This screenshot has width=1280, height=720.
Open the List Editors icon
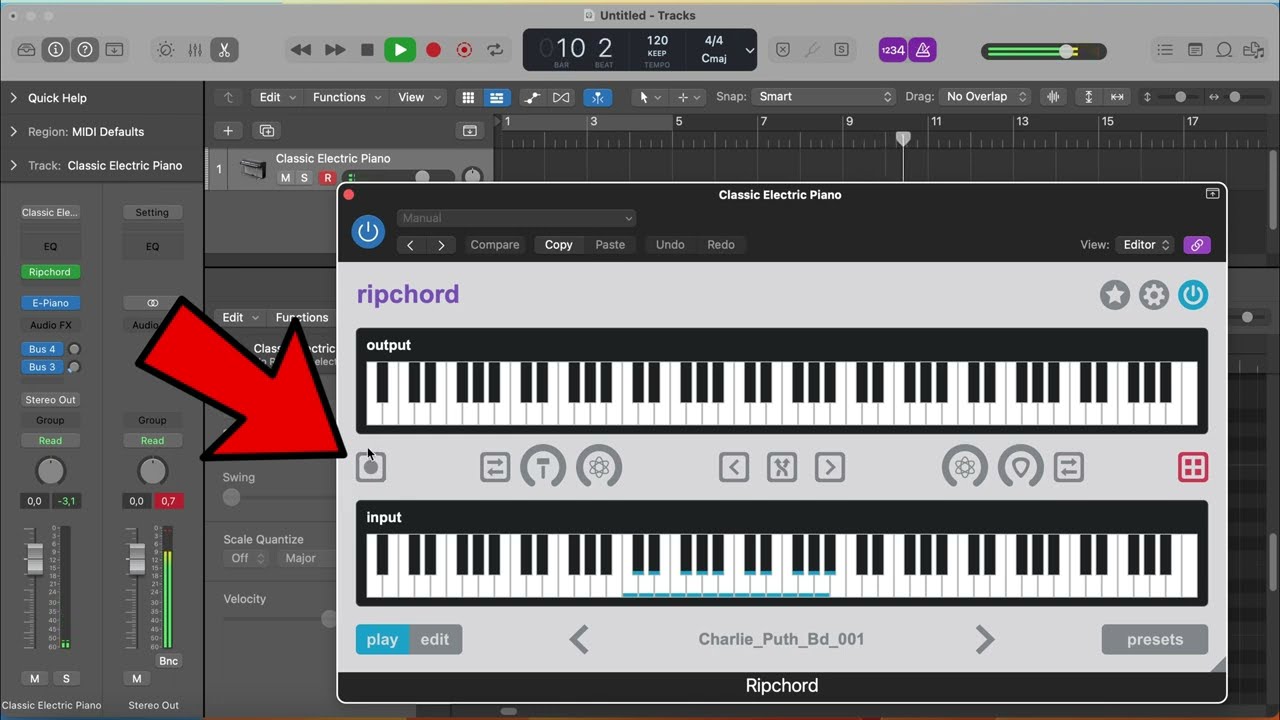tap(1165, 50)
